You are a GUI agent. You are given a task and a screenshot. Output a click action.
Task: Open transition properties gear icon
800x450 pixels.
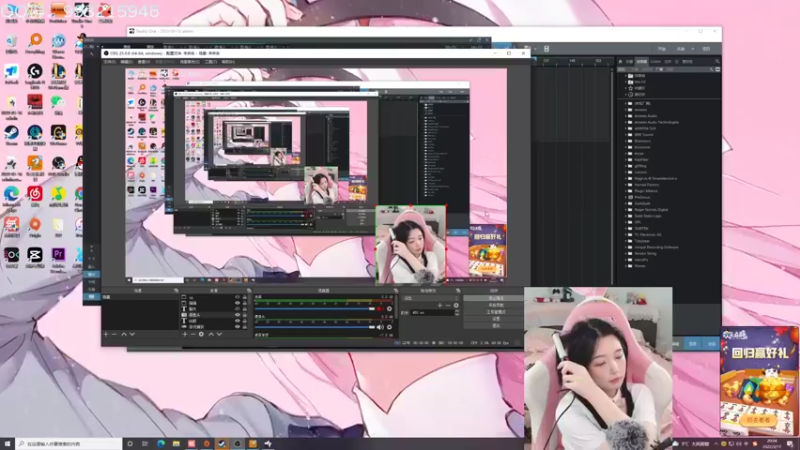456,305
